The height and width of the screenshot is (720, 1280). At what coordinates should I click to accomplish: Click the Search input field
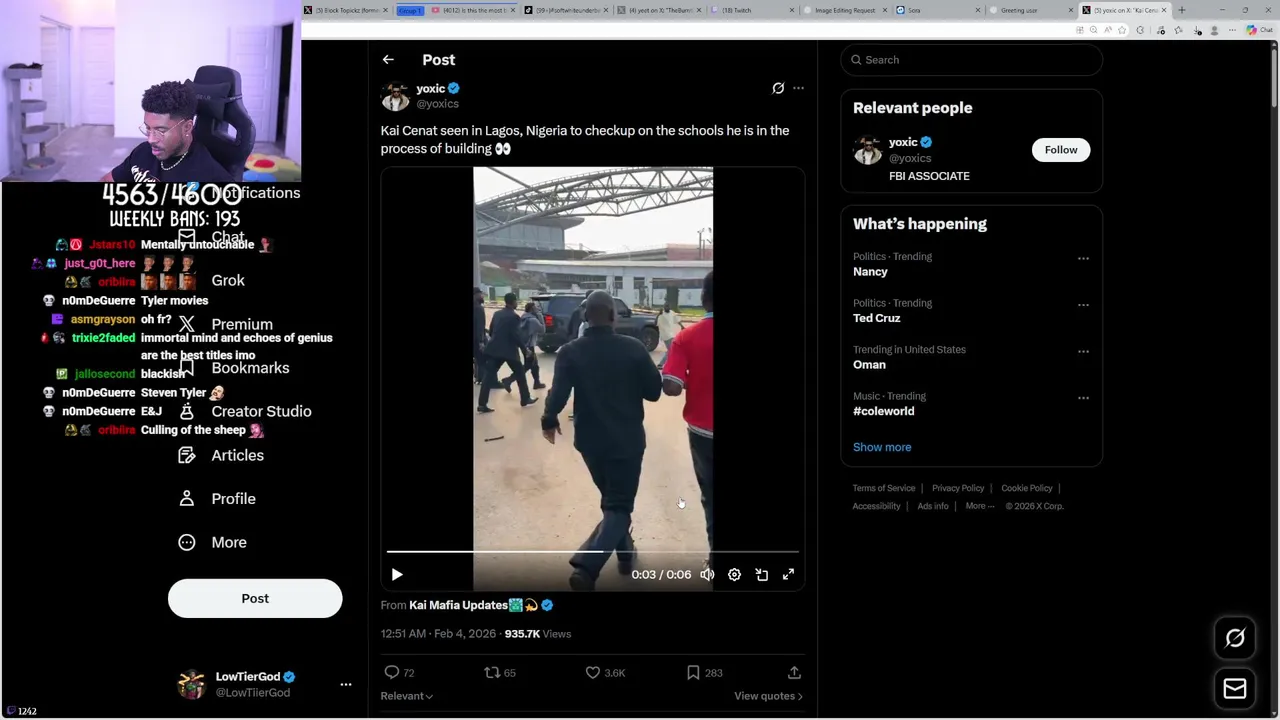pos(971,60)
